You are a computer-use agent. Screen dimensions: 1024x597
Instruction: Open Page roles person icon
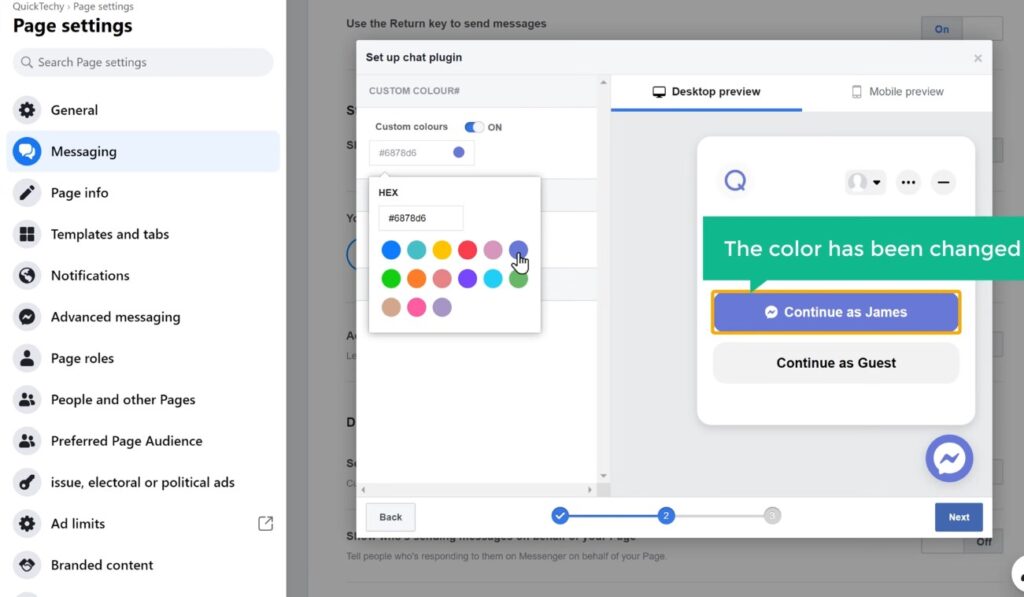pyautogui.click(x=27, y=358)
